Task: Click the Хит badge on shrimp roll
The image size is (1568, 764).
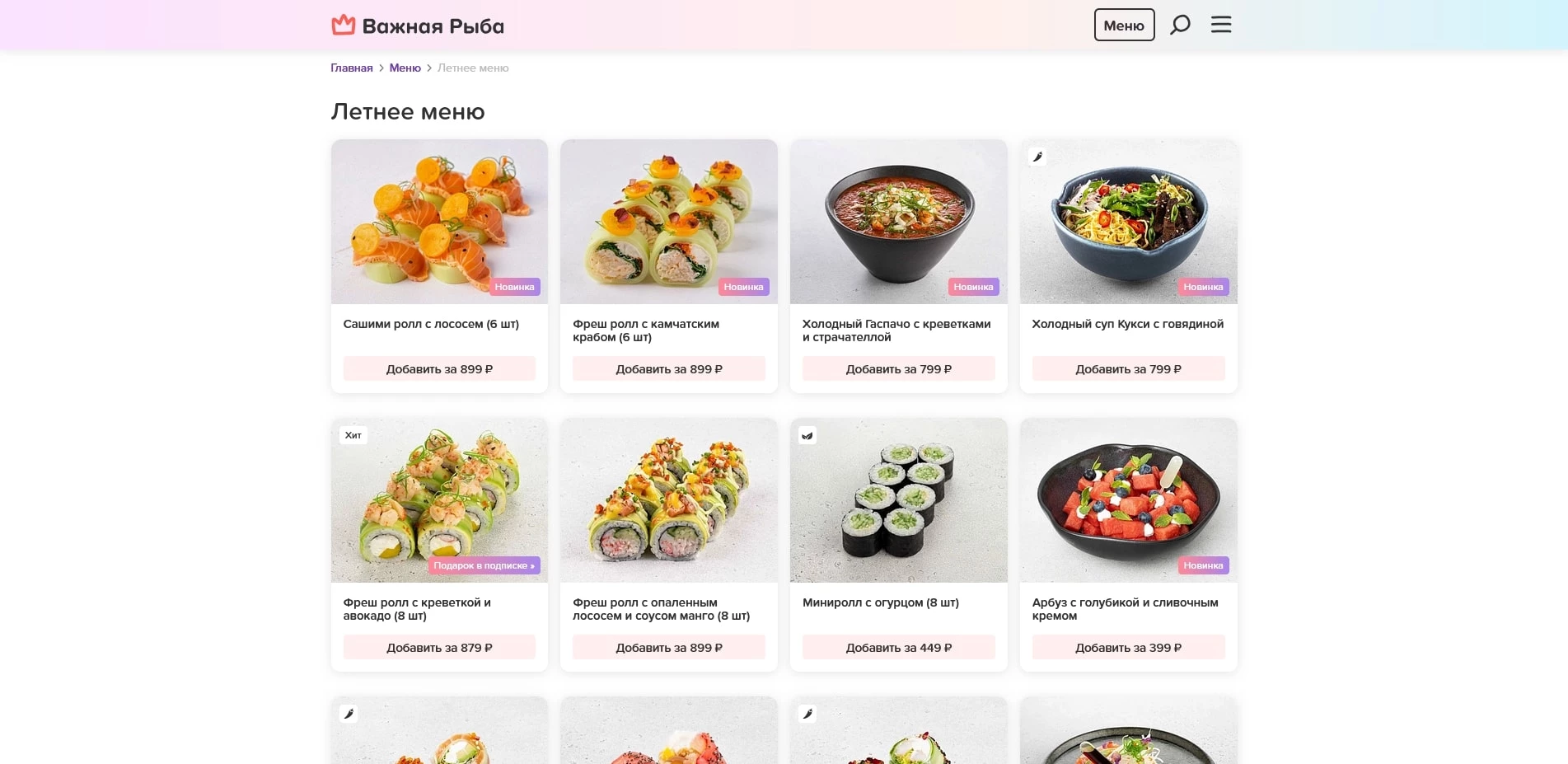Action: (x=353, y=435)
